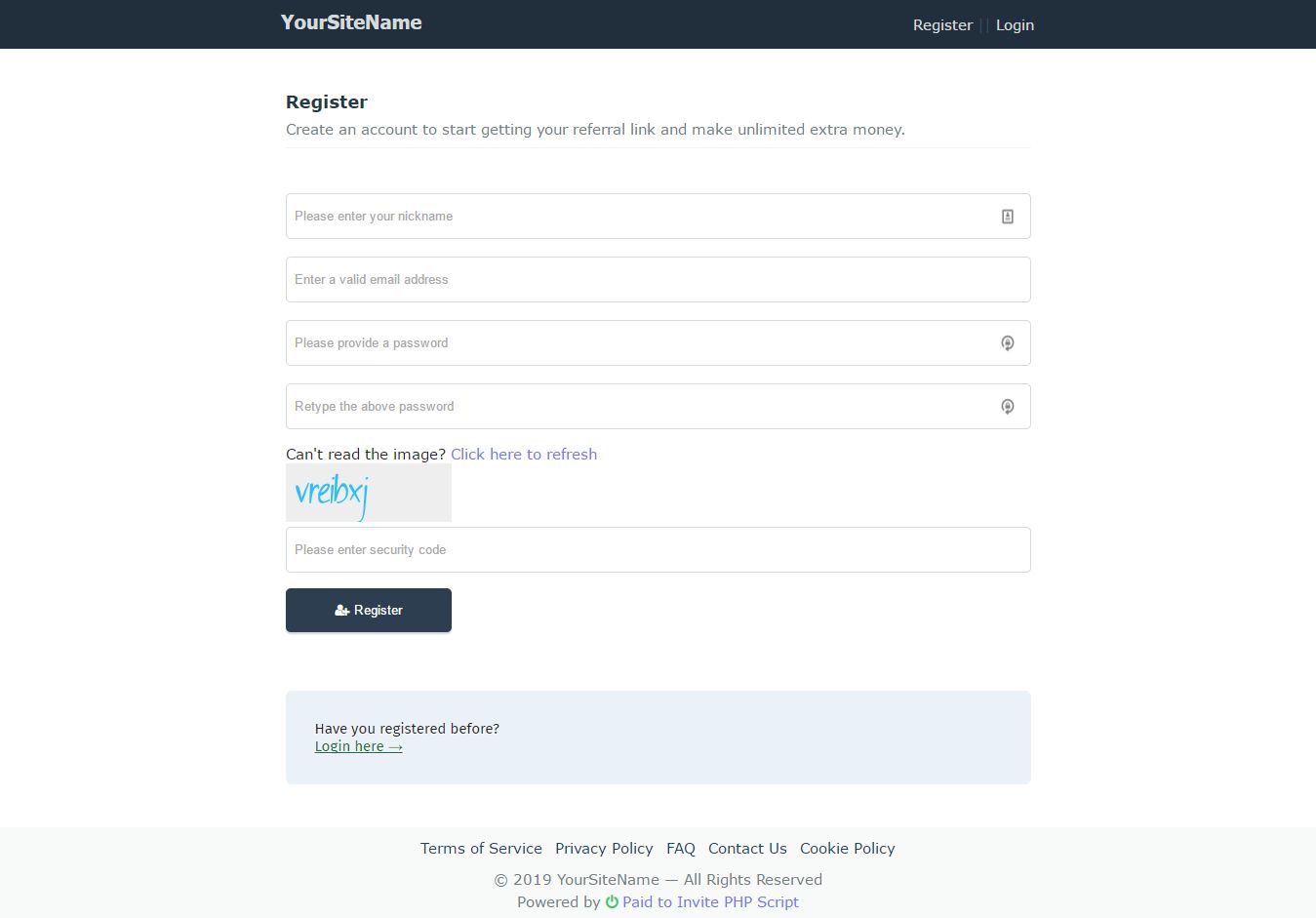
Task: Focus the security code input field
Action: coord(658,550)
